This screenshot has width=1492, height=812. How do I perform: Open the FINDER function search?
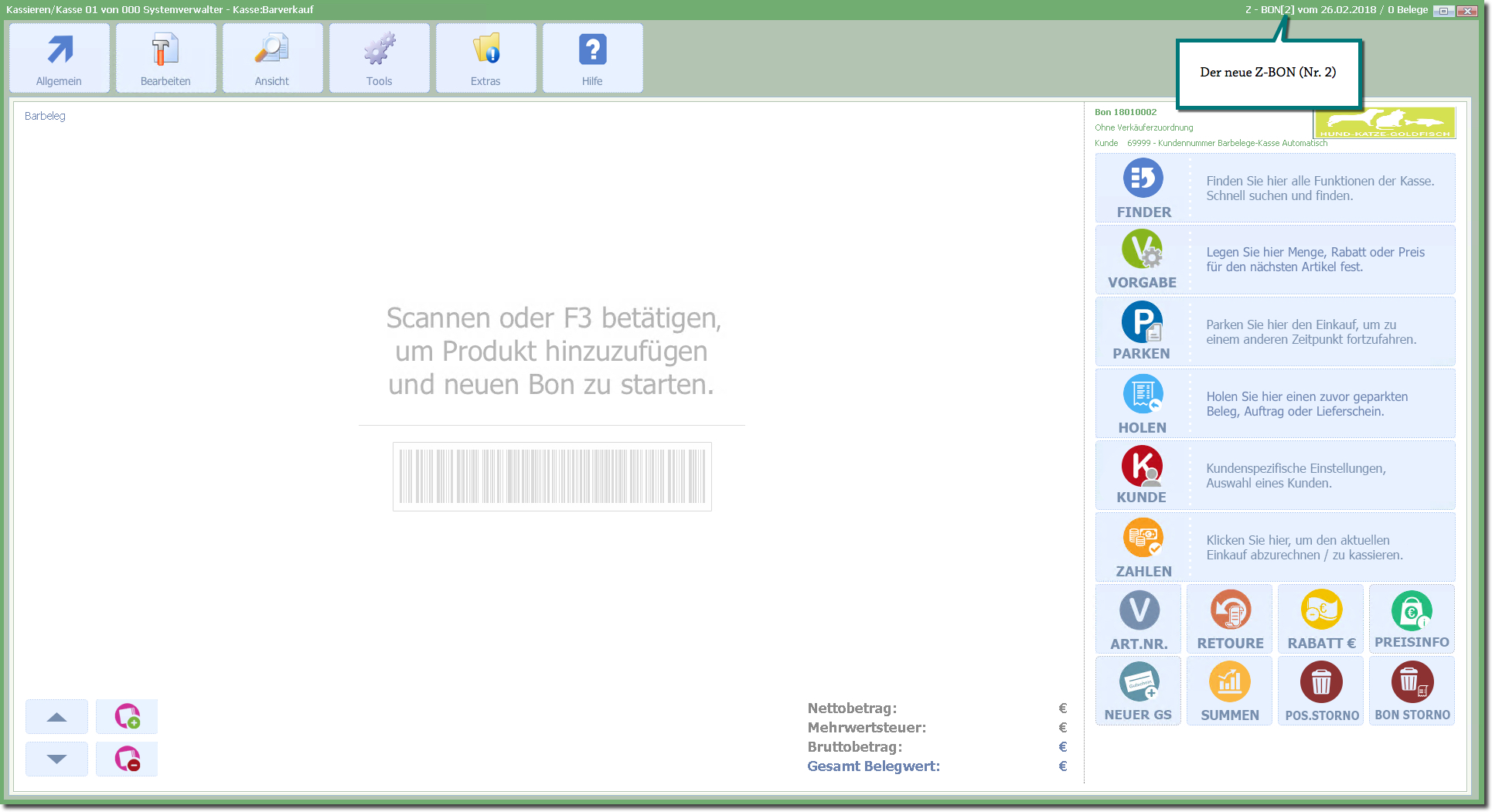pyautogui.click(x=1143, y=189)
